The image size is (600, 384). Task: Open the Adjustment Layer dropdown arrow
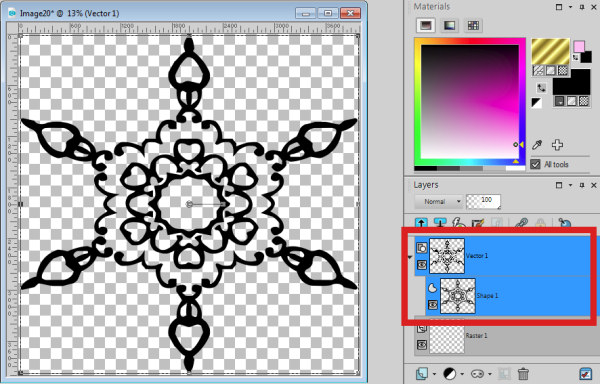462,374
